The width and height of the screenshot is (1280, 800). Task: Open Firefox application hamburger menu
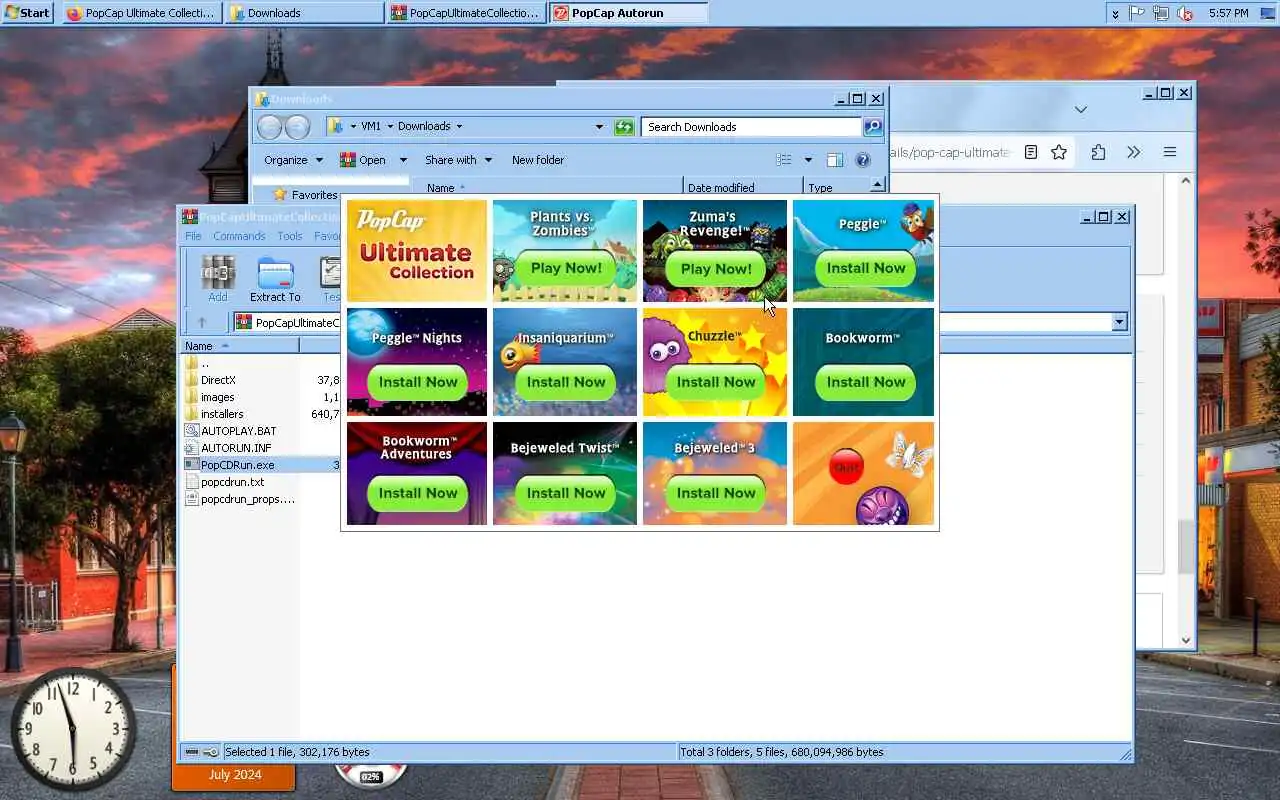pos(1169,152)
